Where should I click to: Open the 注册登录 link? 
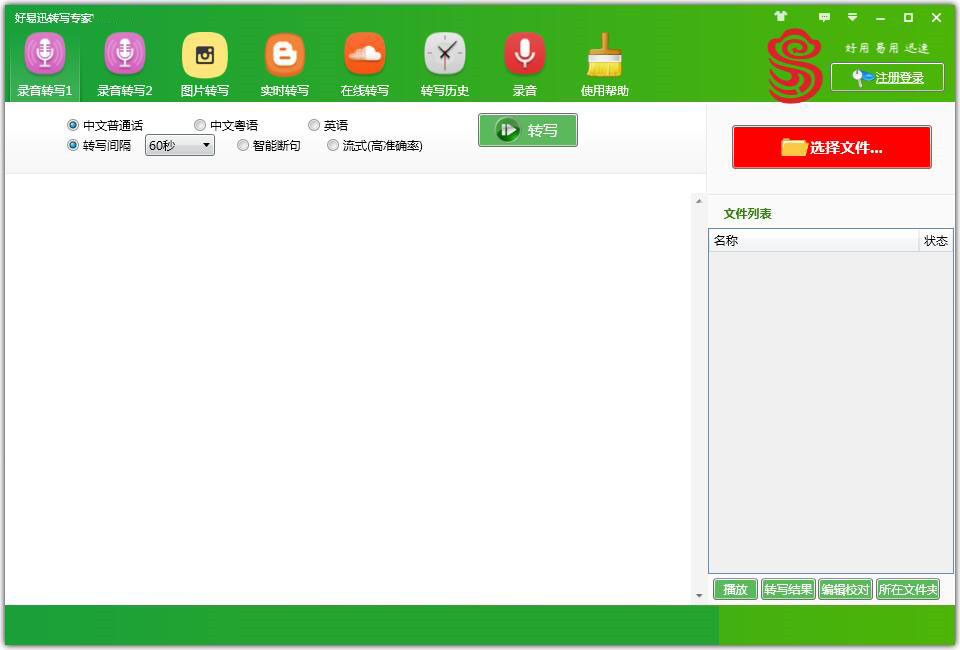(887, 77)
